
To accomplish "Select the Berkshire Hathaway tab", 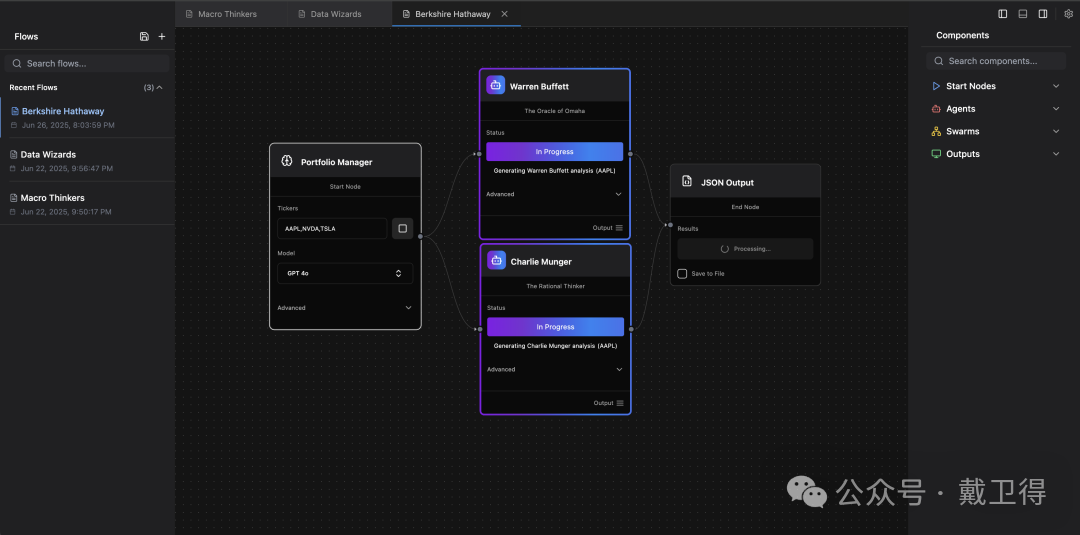I will [455, 14].
